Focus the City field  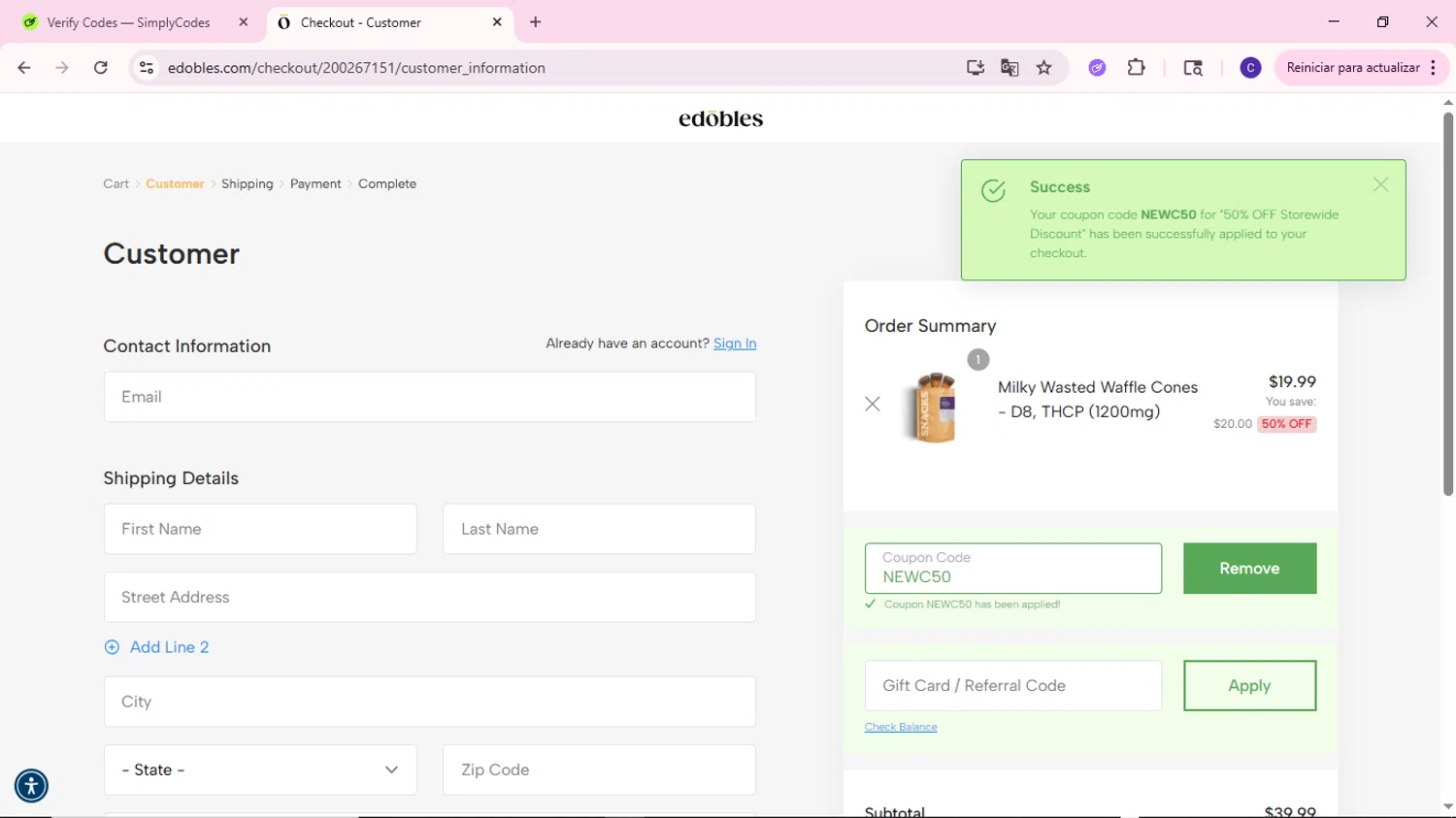(429, 702)
